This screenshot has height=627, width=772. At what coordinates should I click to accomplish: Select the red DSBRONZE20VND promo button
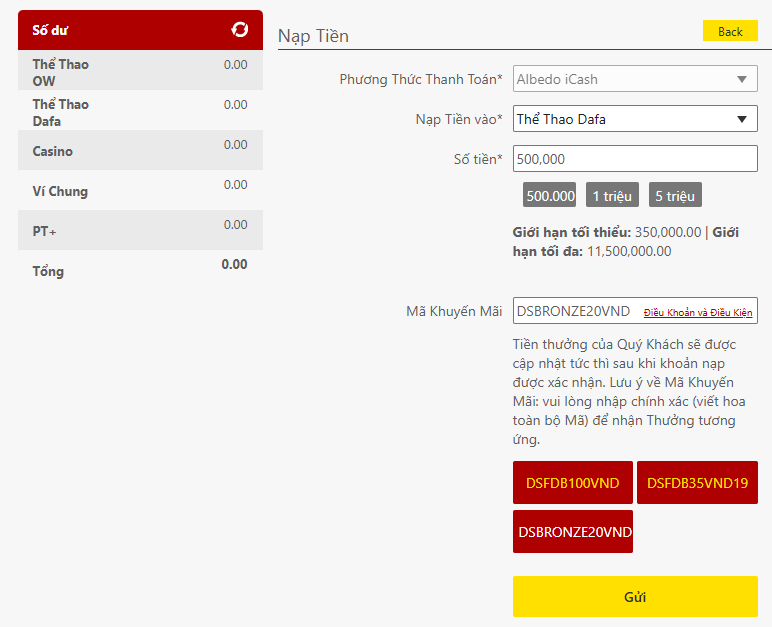pos(572,531)
